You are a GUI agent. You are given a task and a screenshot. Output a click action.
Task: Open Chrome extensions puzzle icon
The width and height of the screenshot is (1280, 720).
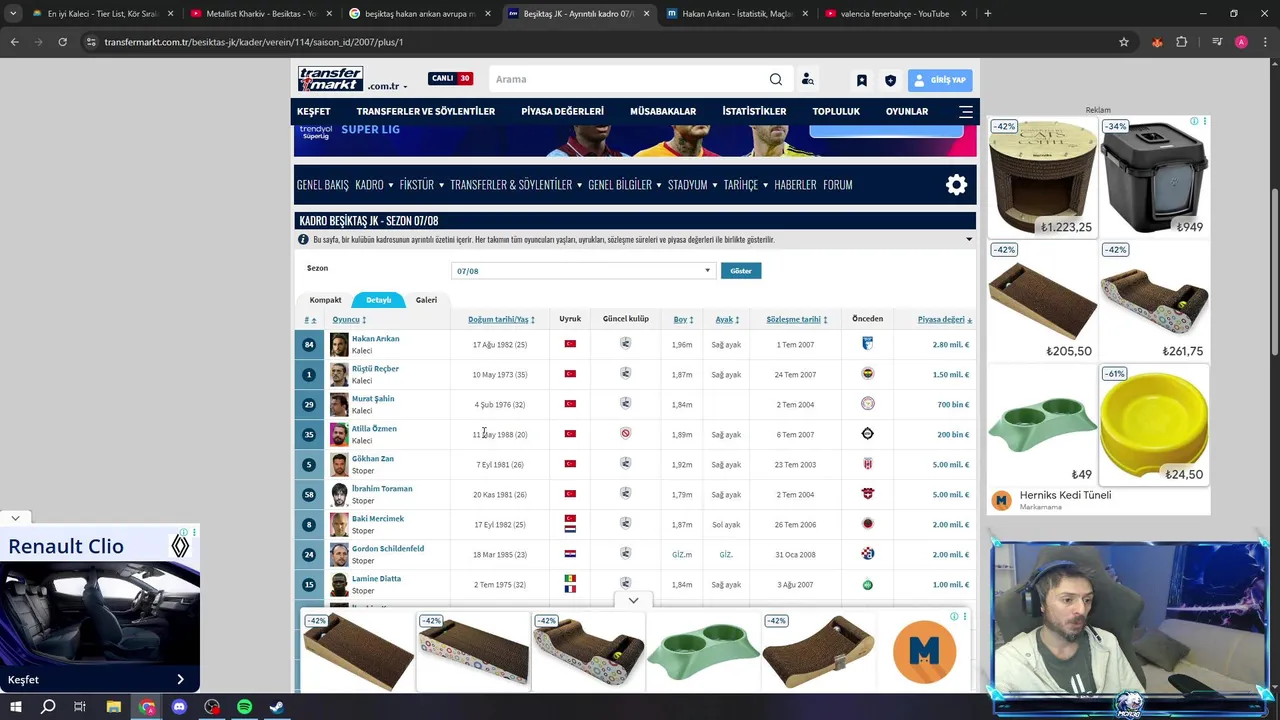1182,42
